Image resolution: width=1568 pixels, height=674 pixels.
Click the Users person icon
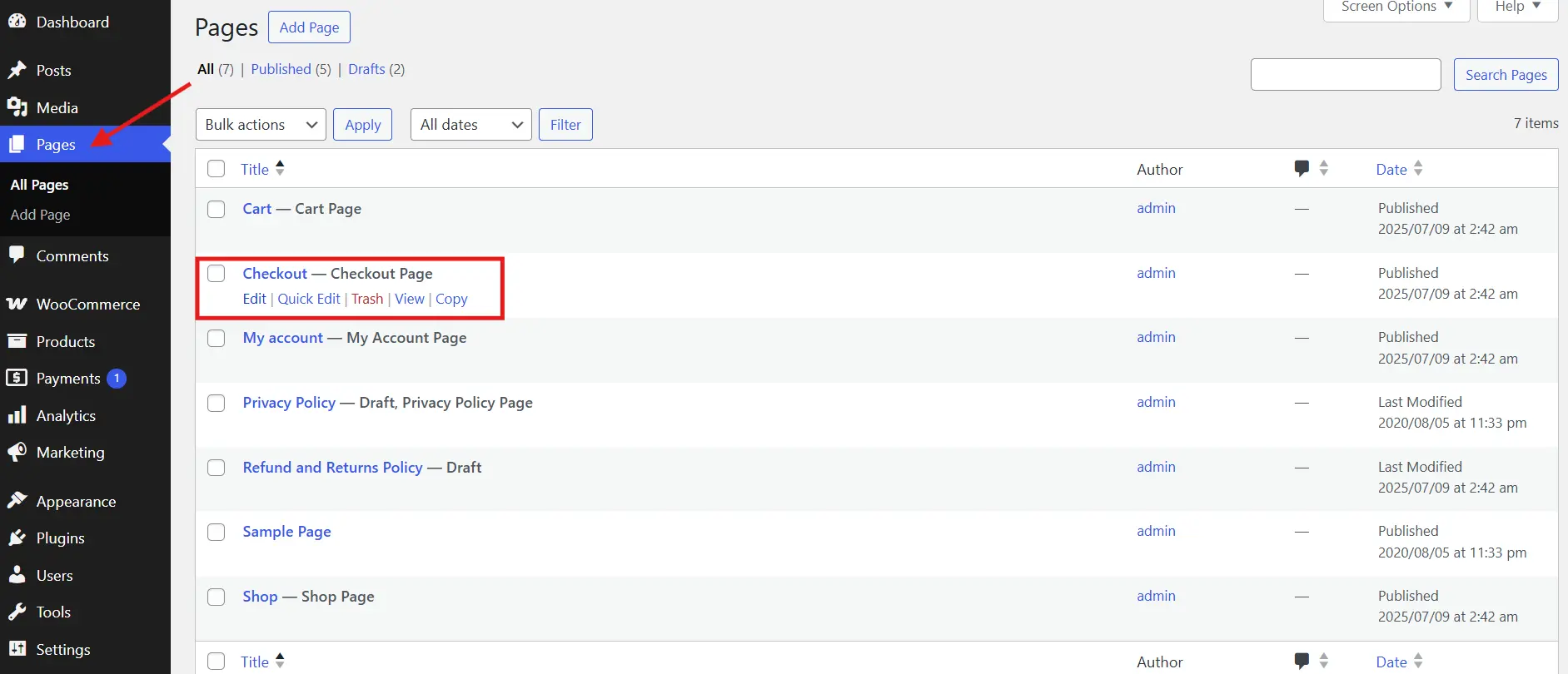pyautogui.click(x=17, y=575)
